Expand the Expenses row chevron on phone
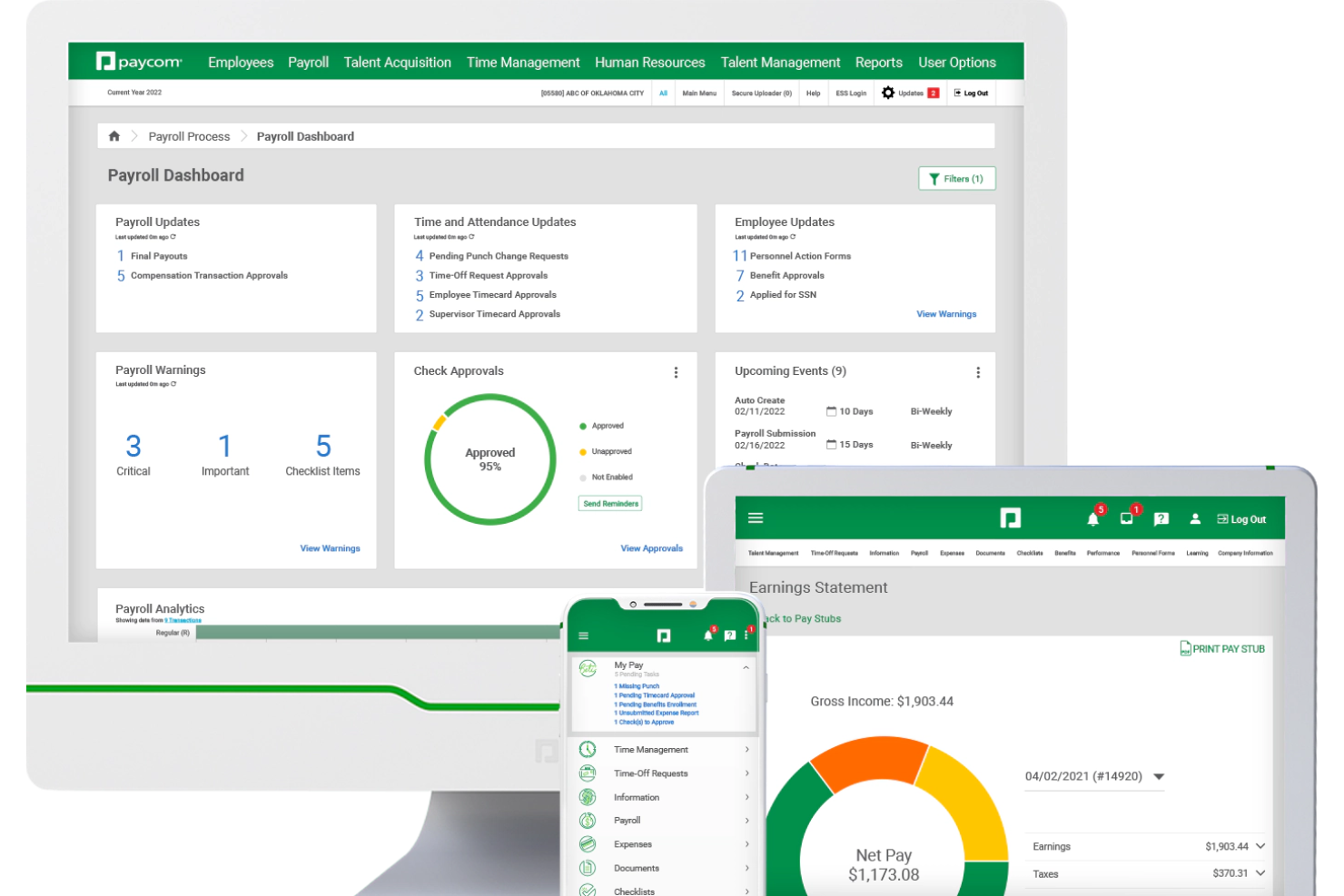The height and width of the screenshot is (896, 1344). tap(747, 844)
